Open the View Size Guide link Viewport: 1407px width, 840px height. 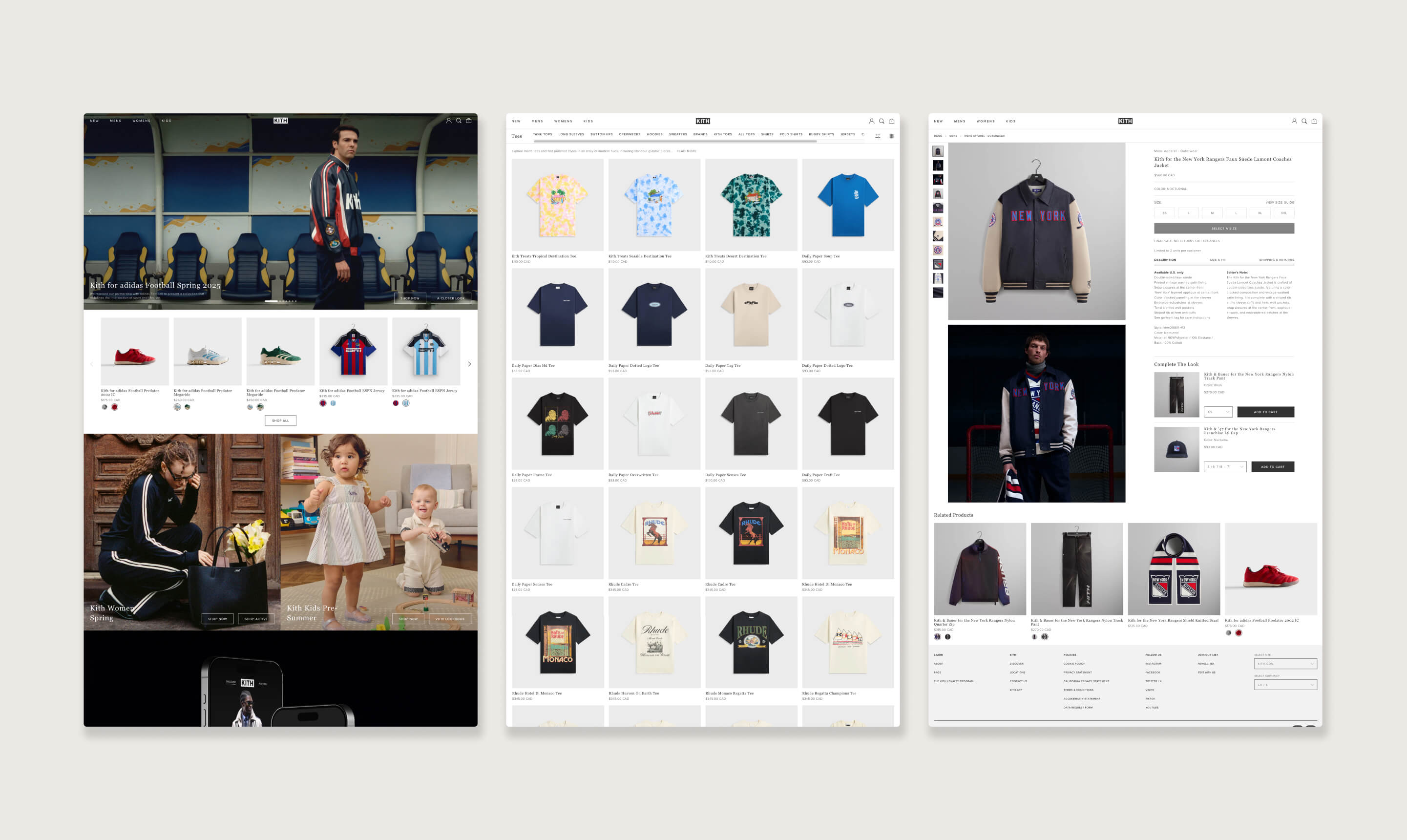[x=1280, y=203]
